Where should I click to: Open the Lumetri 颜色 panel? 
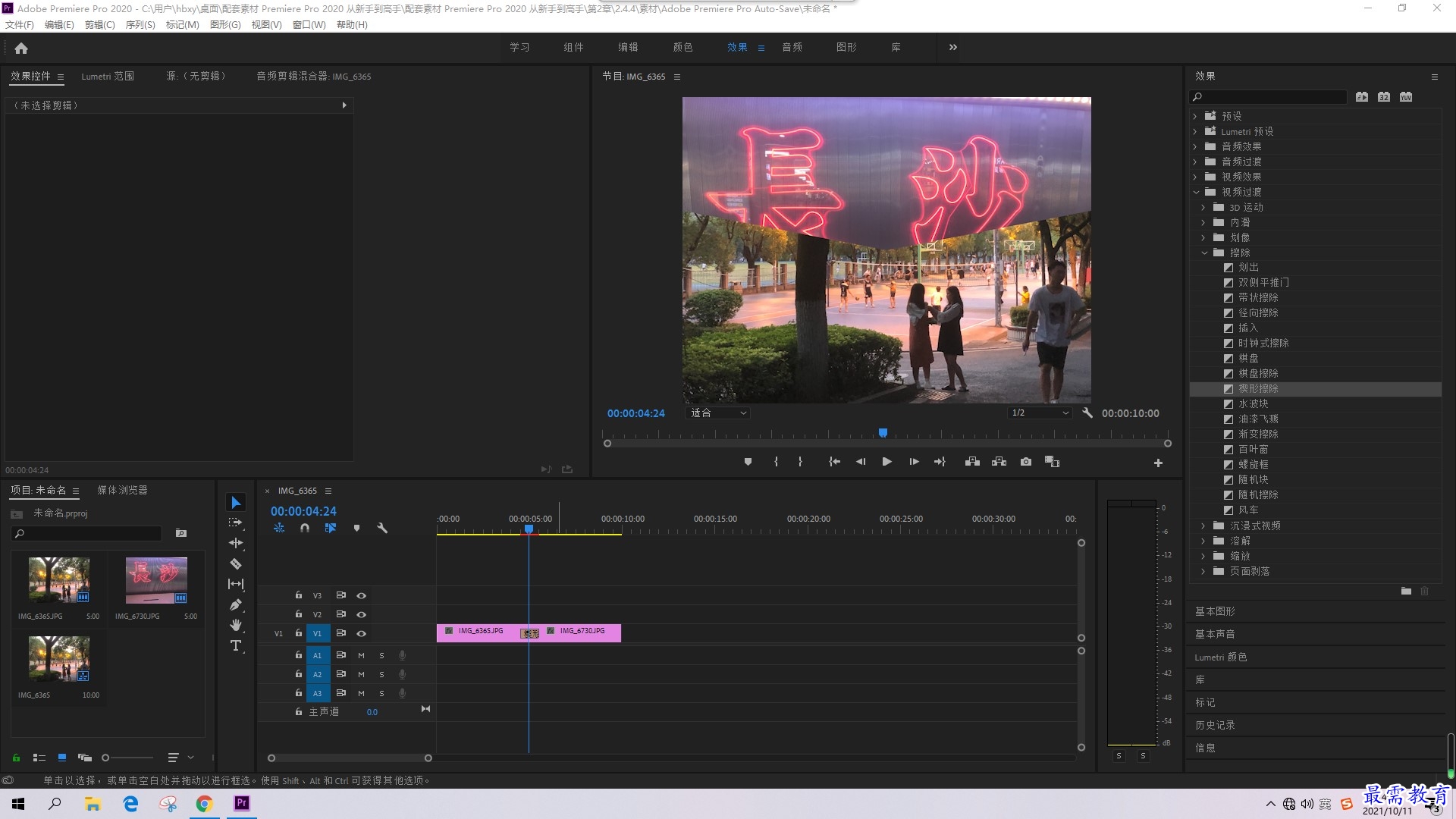(x=1221, y=657)
